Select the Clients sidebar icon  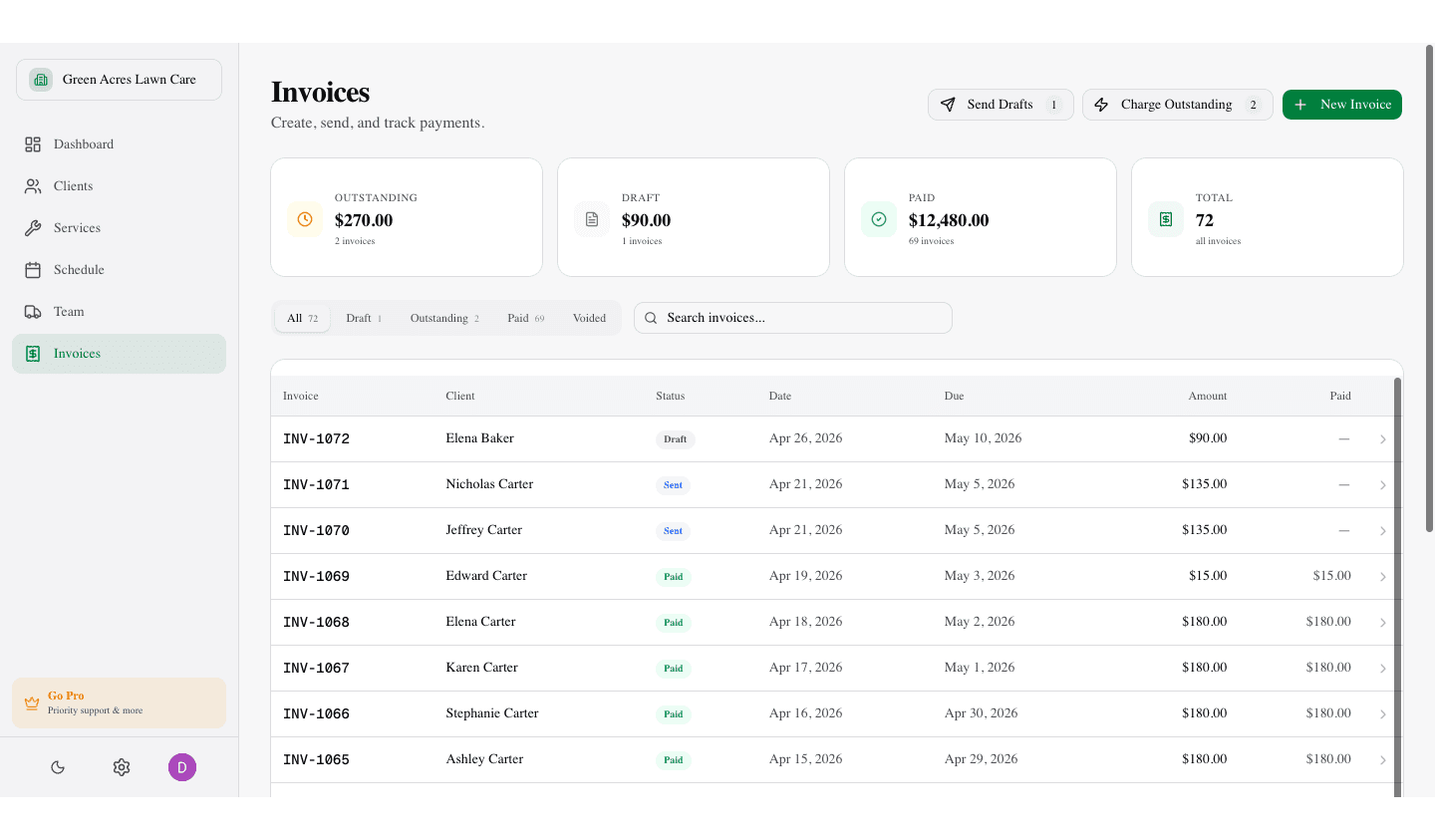point(32,185)
